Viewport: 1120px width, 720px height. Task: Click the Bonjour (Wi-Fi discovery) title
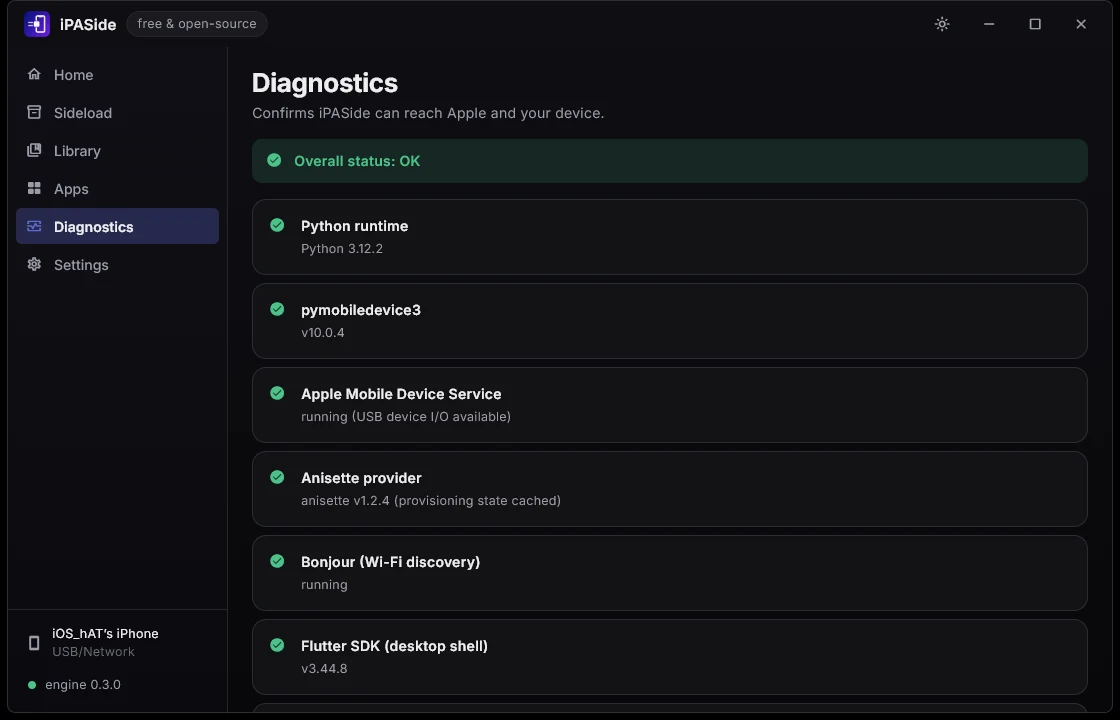[x=390, y=561]
